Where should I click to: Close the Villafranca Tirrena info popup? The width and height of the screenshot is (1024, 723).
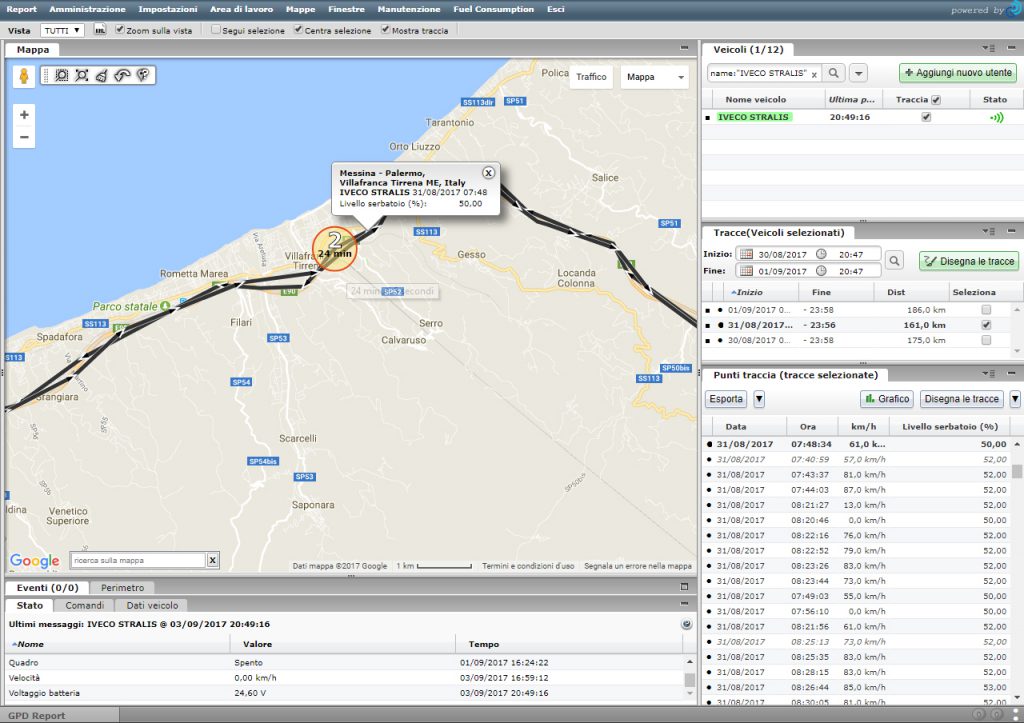(x=488, y=172)
